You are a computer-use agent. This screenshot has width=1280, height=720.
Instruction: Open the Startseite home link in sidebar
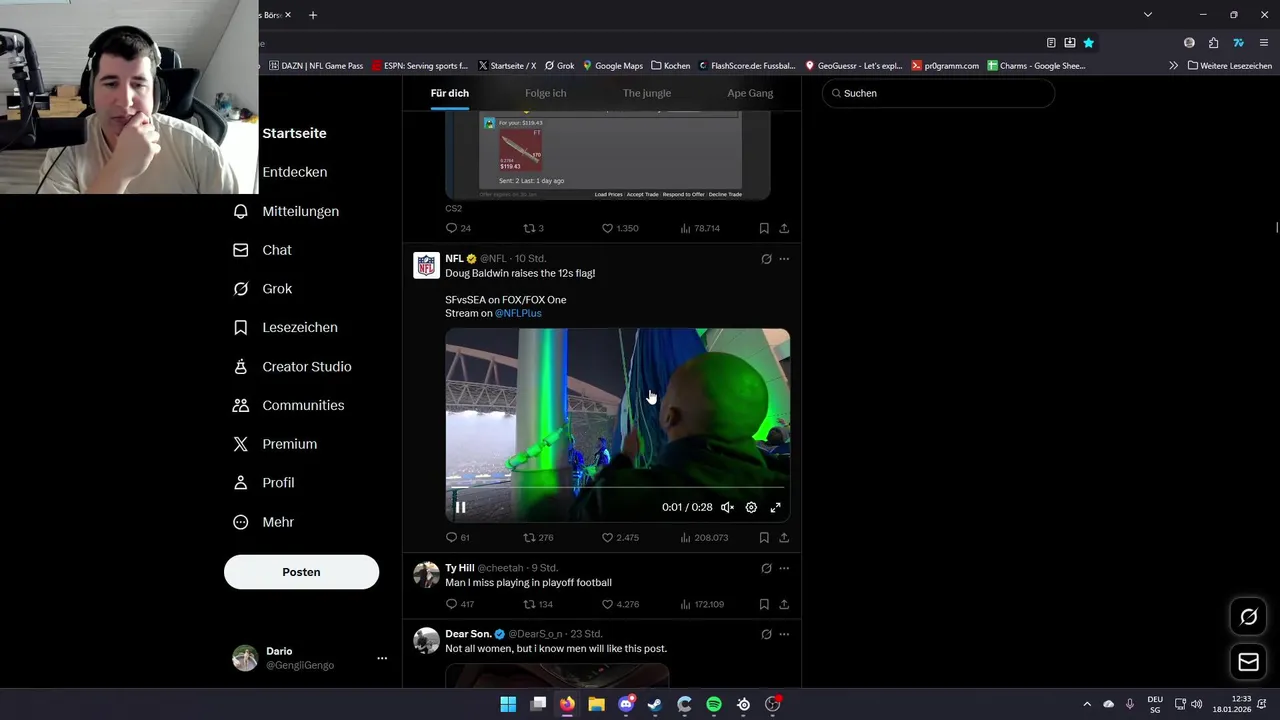[294, 133]
